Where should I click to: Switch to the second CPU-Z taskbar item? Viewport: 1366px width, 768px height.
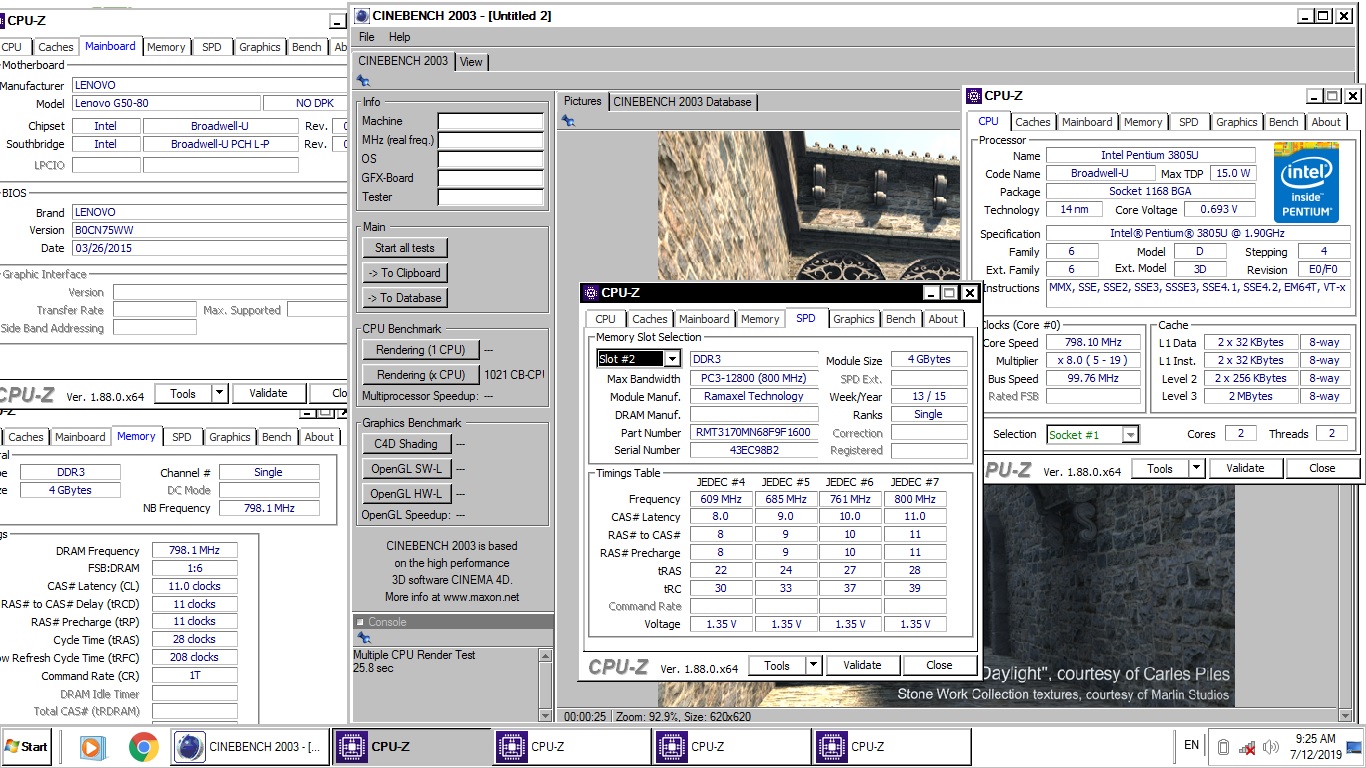point(570,746)
